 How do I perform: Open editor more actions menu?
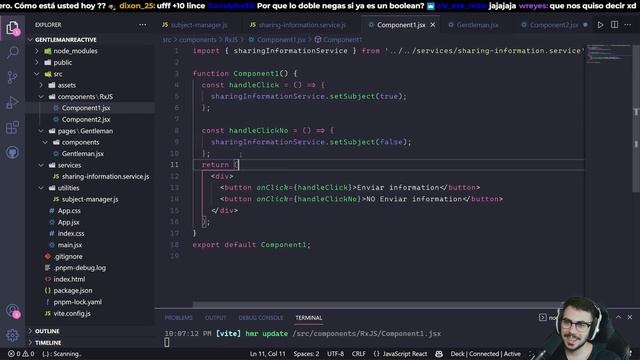tap(628, 25)
